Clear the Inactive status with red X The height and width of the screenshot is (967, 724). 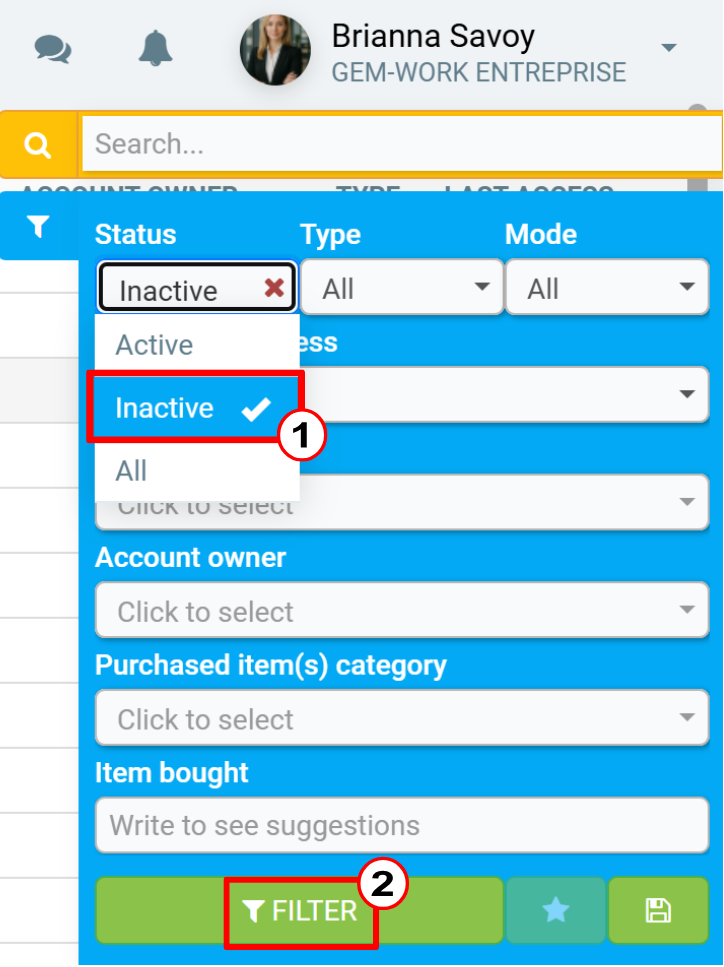pyautogui.click(x=274, y=287)
